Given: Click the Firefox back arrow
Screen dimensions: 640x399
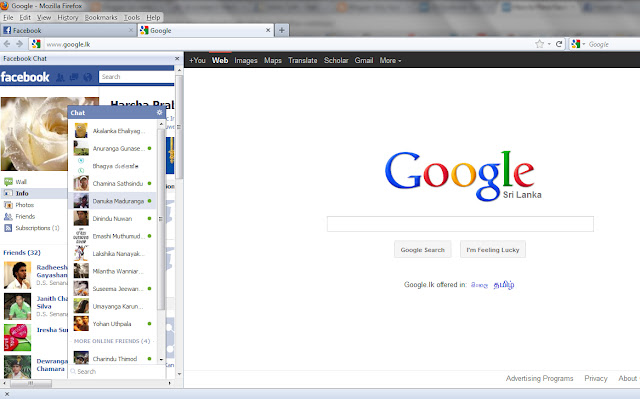Looking at the screenshot, I should pyautogui.click(x=7, y=44).
